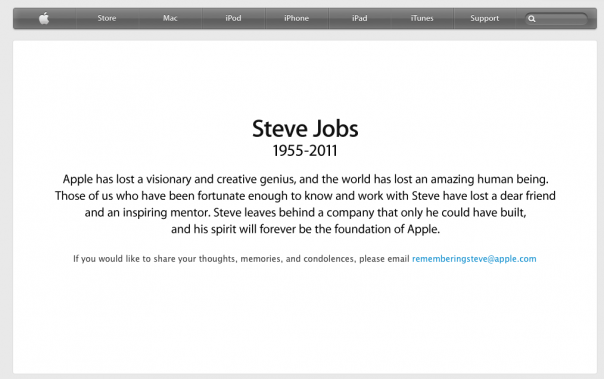Image resolution: width=604 pixels, height=379 pixels.
Task: Visit the Support section
Action: (x=485, y=18)
